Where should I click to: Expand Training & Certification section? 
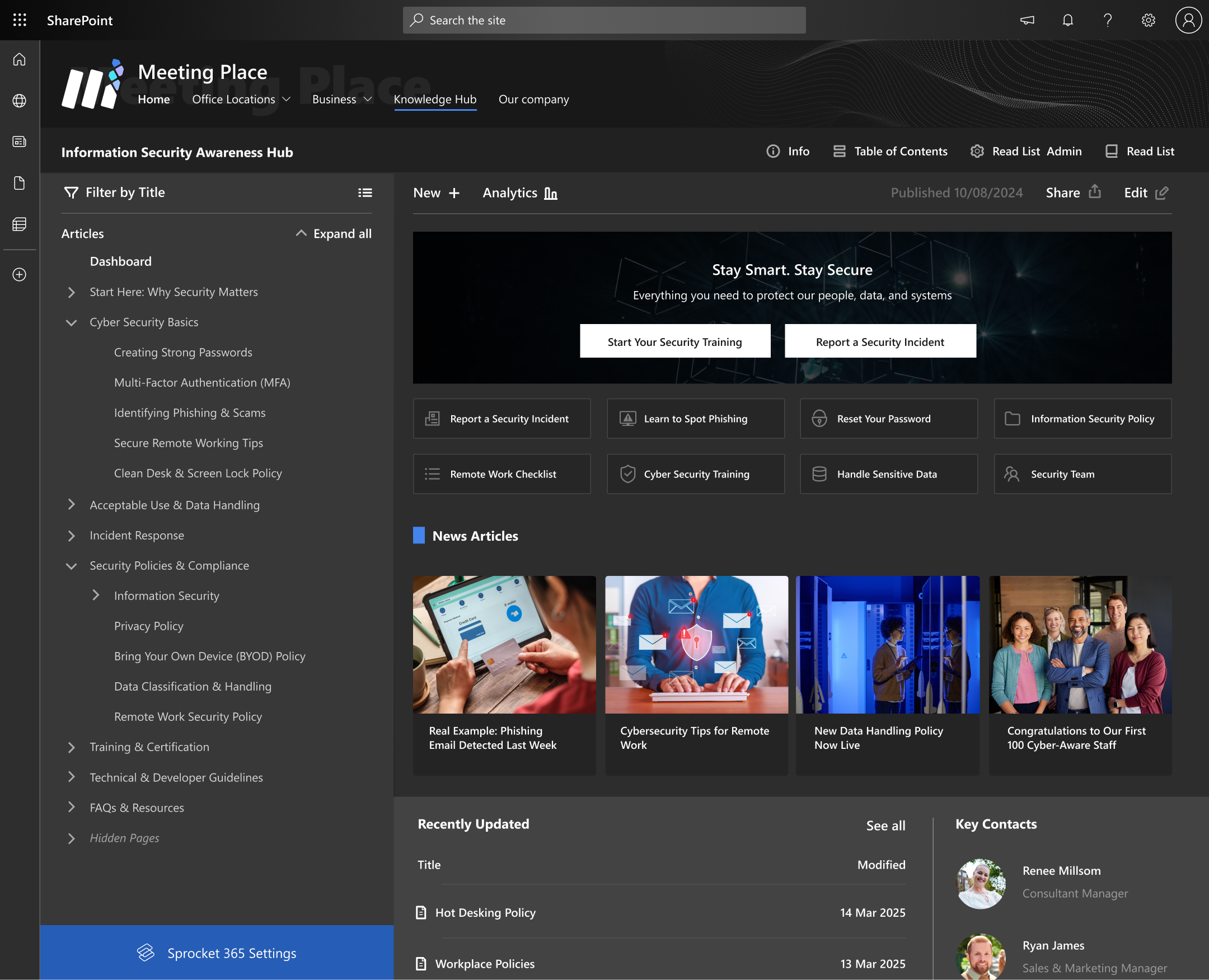point(71,747)
